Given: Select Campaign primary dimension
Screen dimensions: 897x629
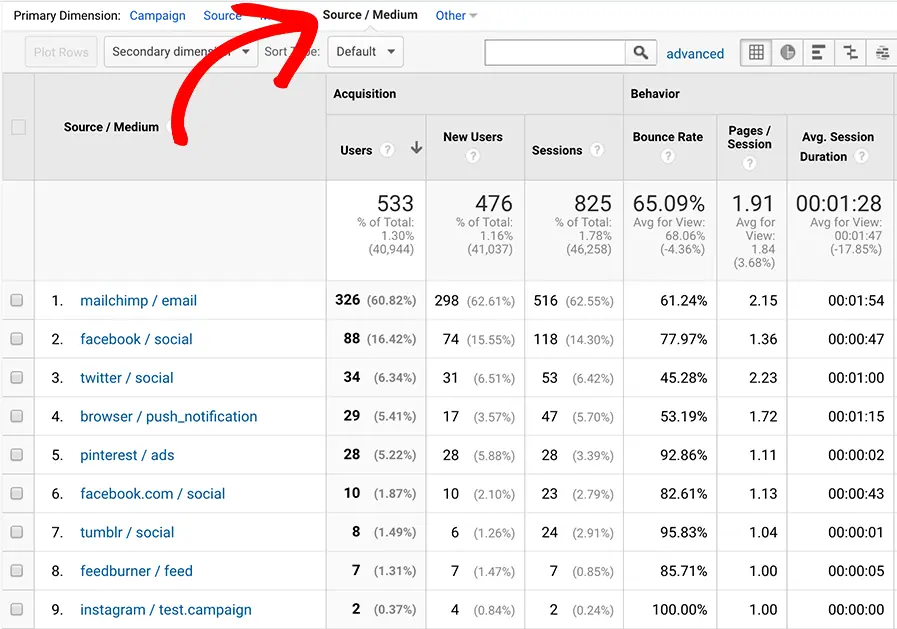Looking at the screenshot, I should point(157,15).
